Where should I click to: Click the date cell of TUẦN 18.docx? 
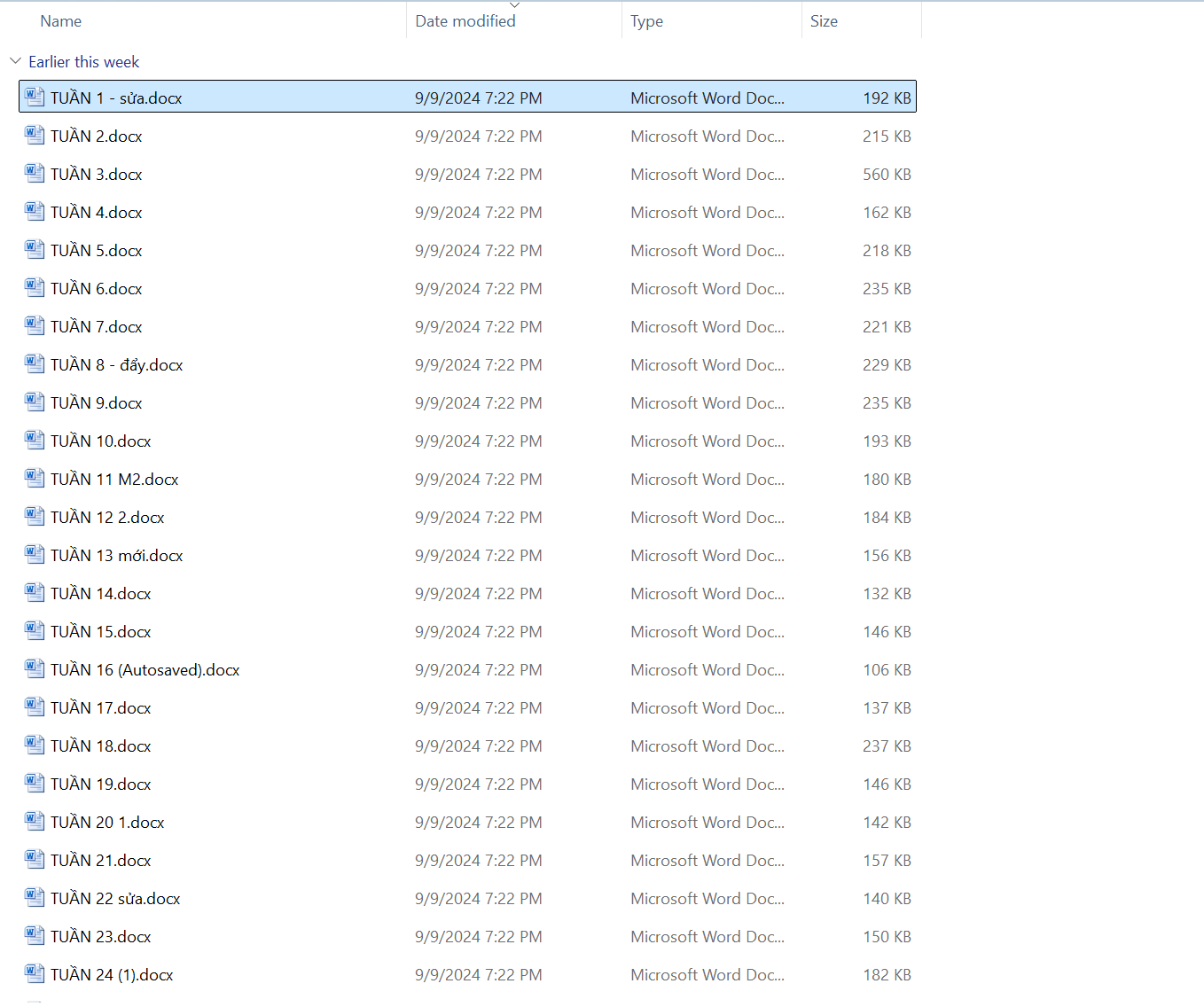click(479, 746)
